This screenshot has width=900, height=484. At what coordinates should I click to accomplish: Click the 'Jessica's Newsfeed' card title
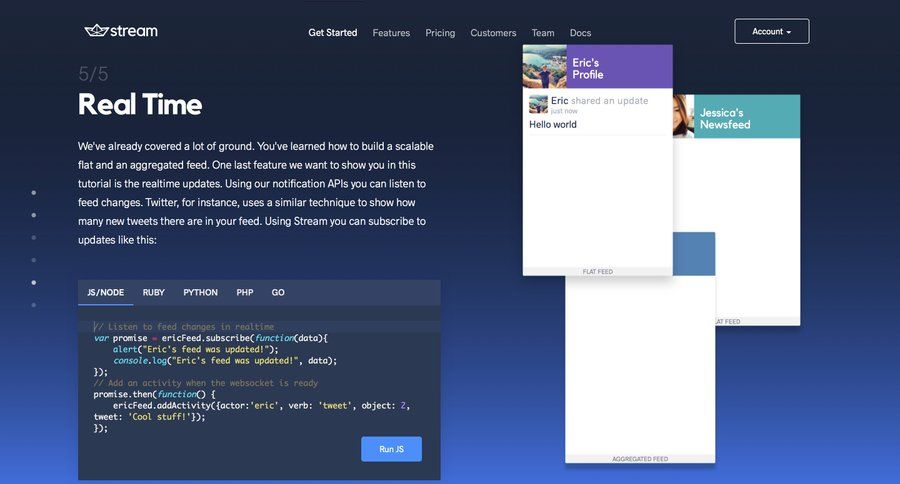point(725,118)
